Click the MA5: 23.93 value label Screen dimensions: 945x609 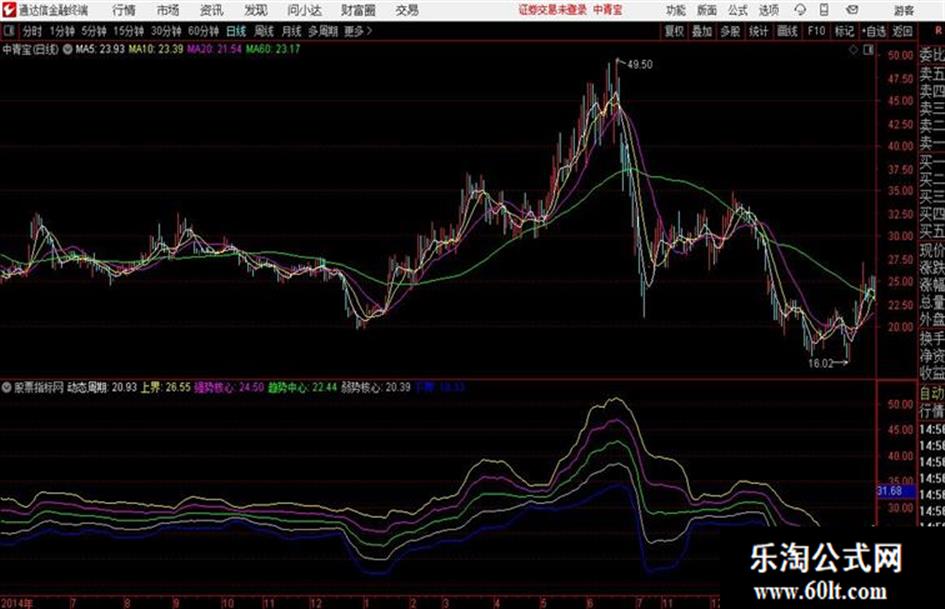pyautogui.click(x=100, y=49)
